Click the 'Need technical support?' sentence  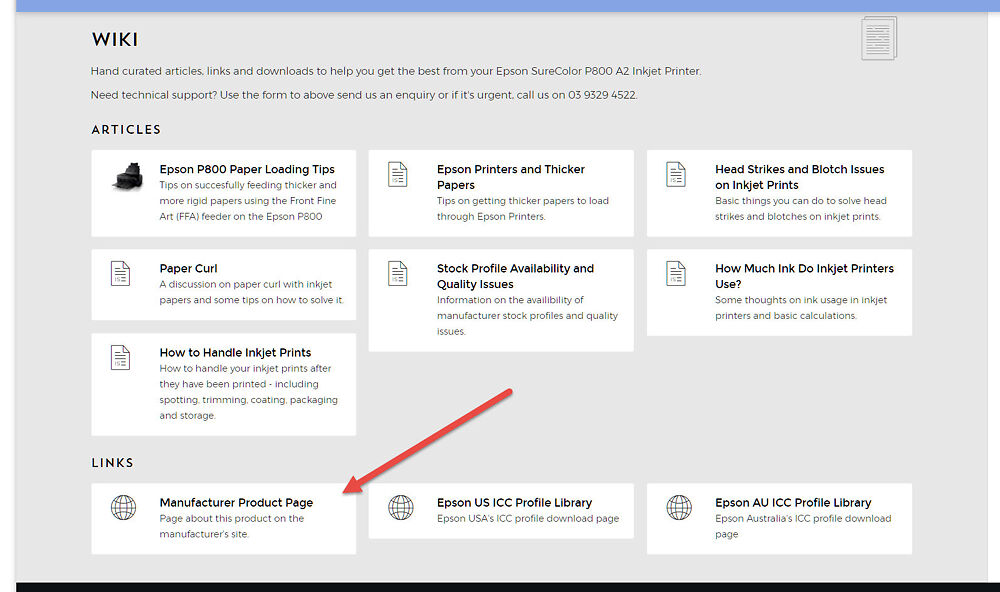coord(364,95)
